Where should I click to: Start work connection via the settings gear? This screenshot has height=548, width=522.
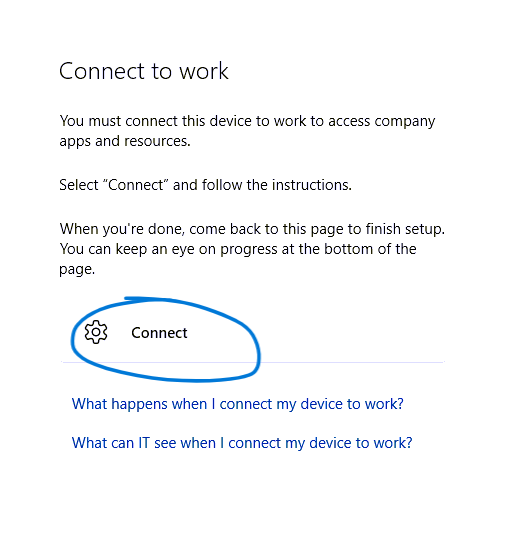(x=96, y=332)
